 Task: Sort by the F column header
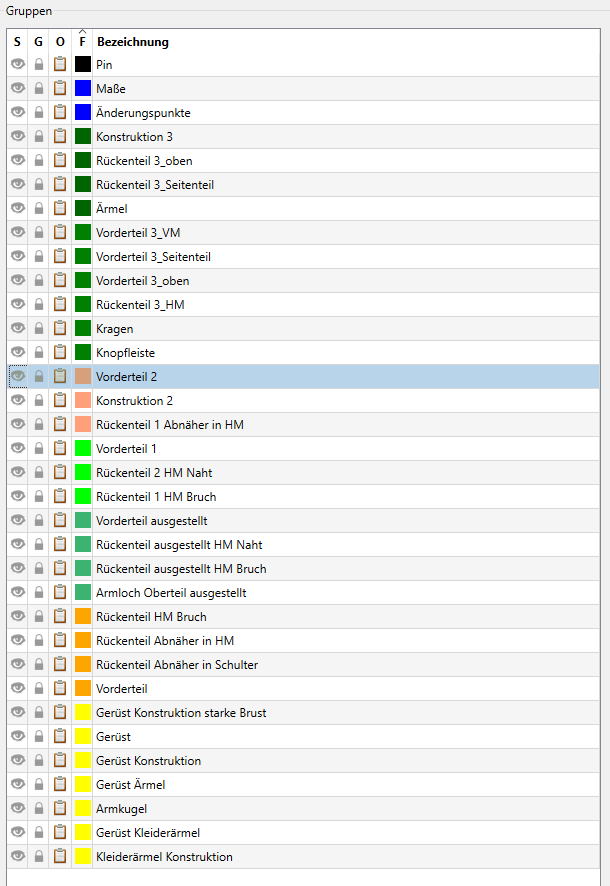click(x=82, y=42)
